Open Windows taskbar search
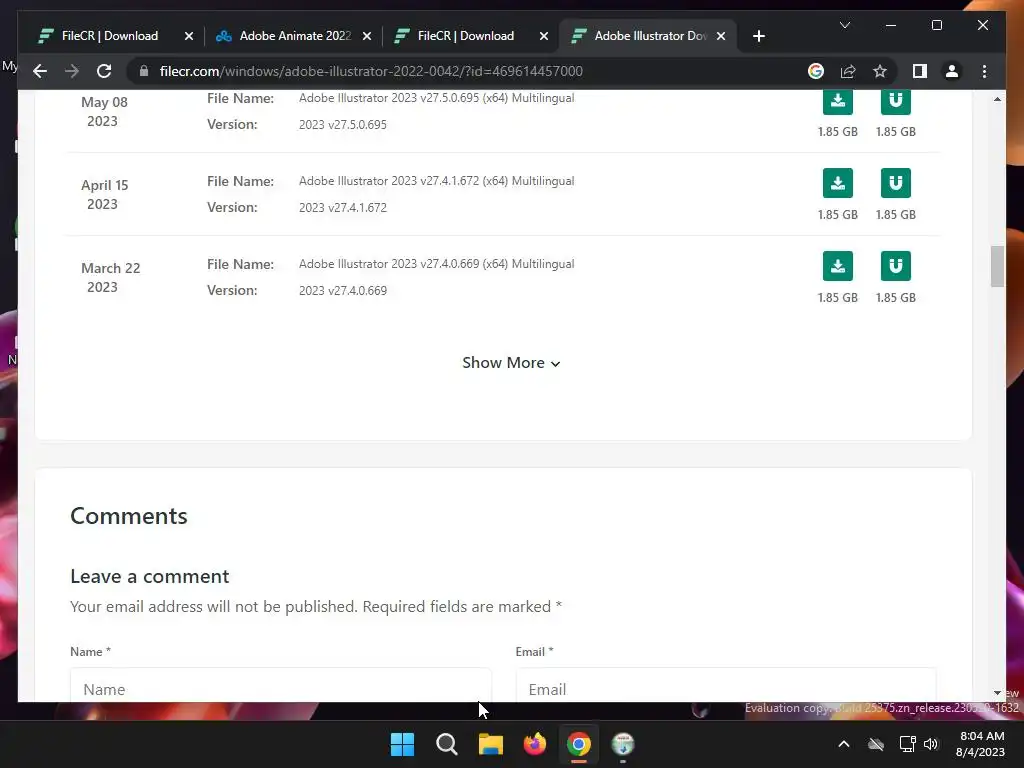The height and width of the screenshot is (768, 1024). (x=447, y=744)
